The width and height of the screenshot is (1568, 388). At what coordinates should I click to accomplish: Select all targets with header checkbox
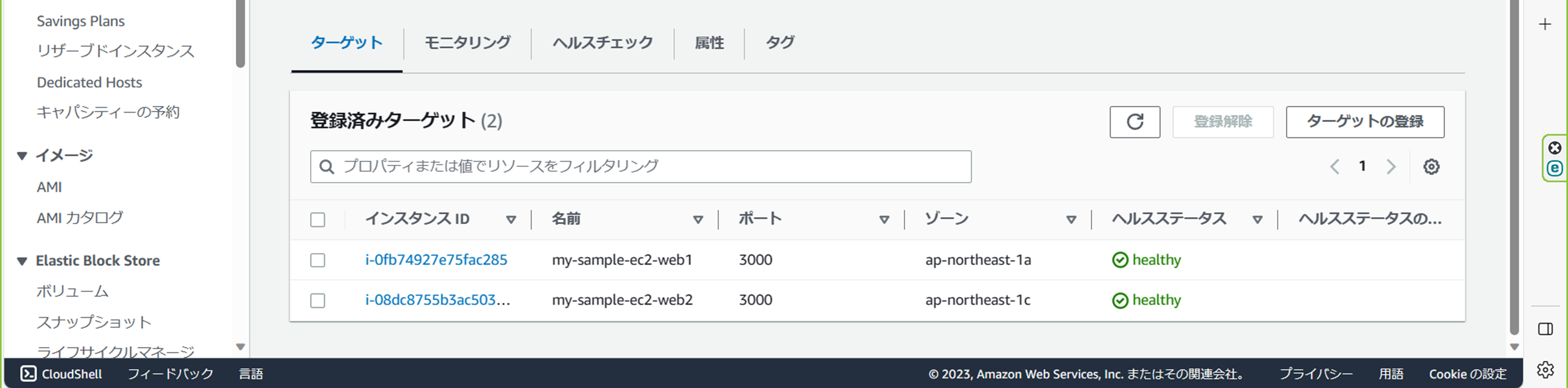coord(318,219)
